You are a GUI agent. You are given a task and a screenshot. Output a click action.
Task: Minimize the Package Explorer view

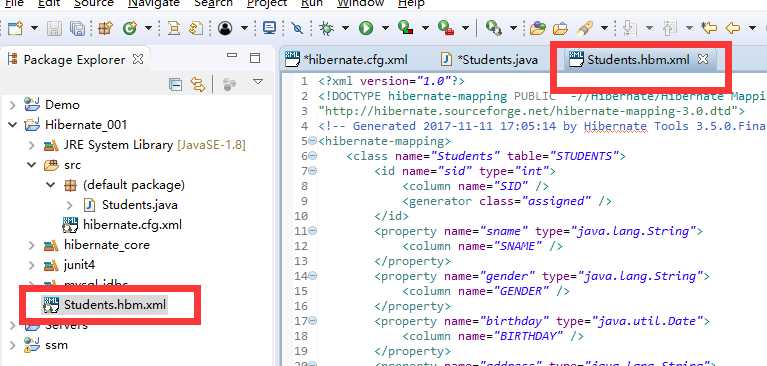coord(232,56)
